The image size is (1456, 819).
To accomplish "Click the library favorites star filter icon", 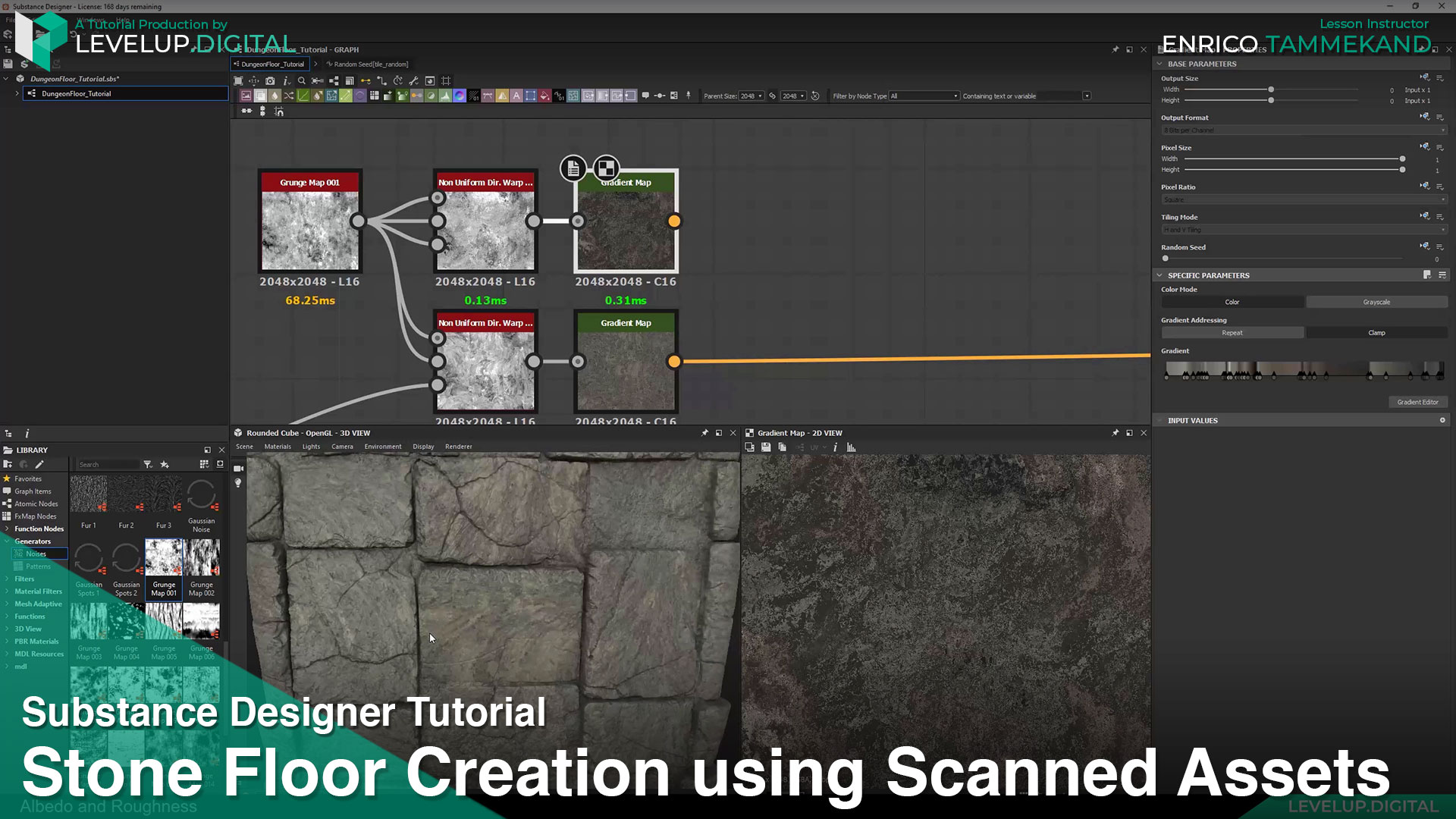I will [165, 464].
